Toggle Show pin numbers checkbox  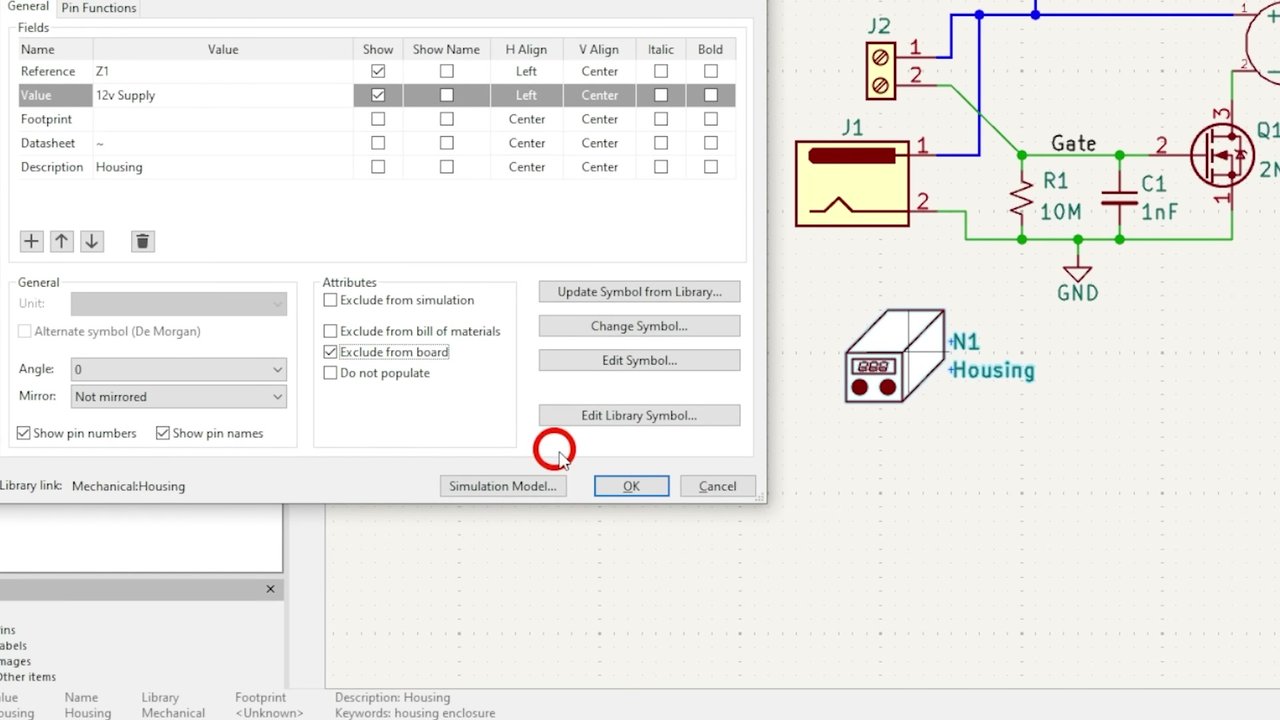23,433
